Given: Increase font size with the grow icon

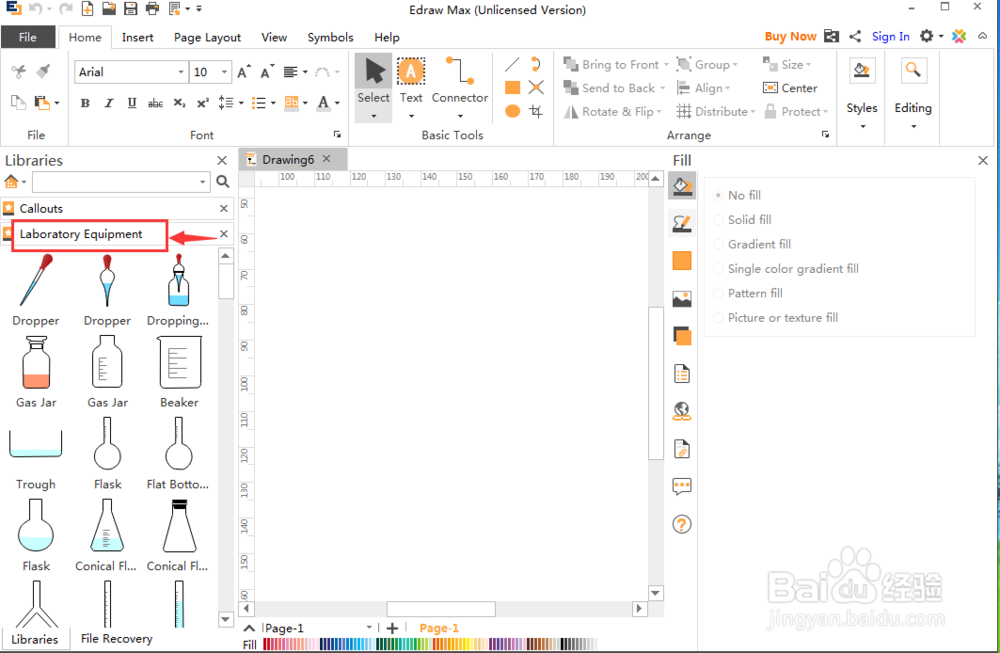Looking at the screenshot, I should 244,72.
